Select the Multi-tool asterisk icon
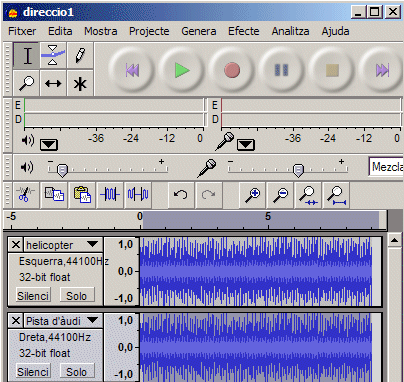The height and width of the screenshot is (382, 404). click(x=80, y=83)
